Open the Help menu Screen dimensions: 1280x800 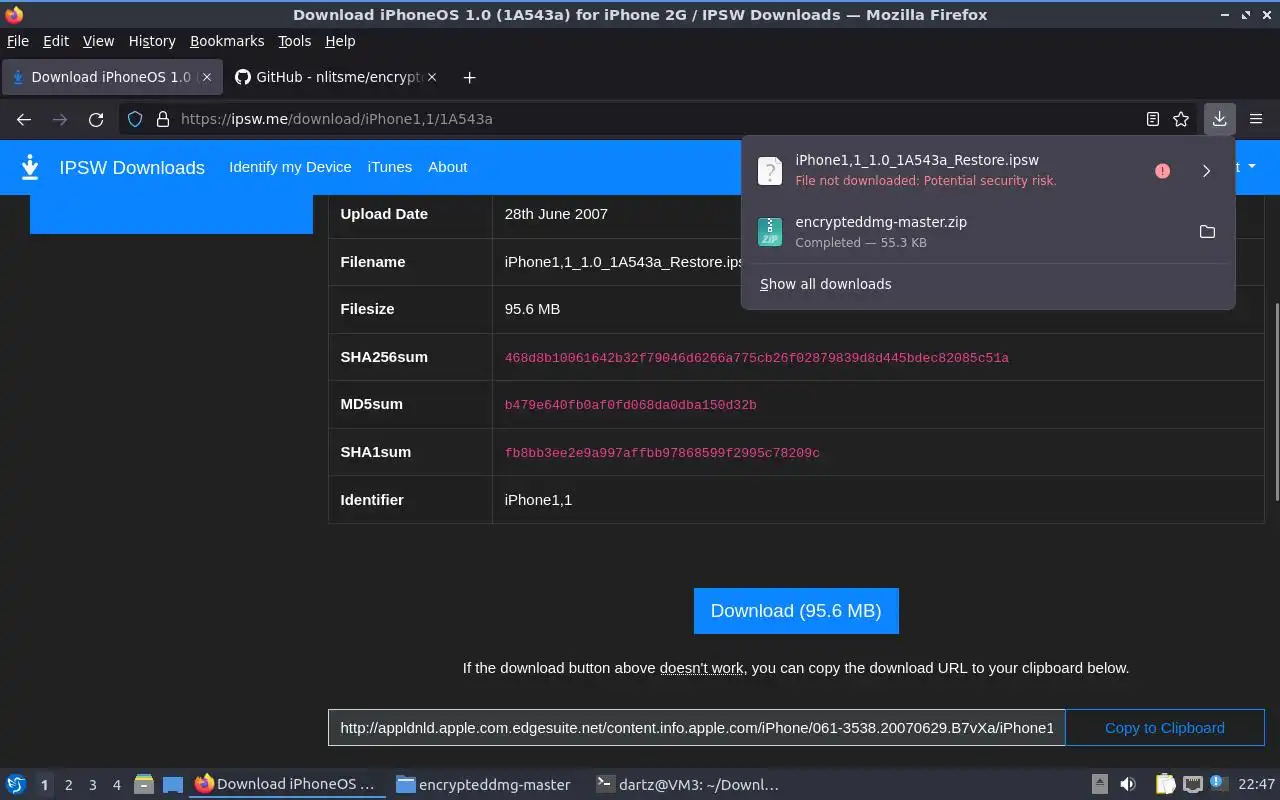(x=340, y=41)
